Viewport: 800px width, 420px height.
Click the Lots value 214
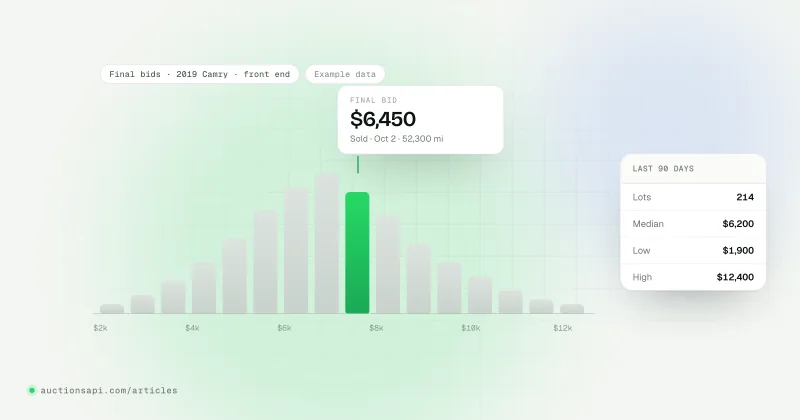tap(745, 197)
